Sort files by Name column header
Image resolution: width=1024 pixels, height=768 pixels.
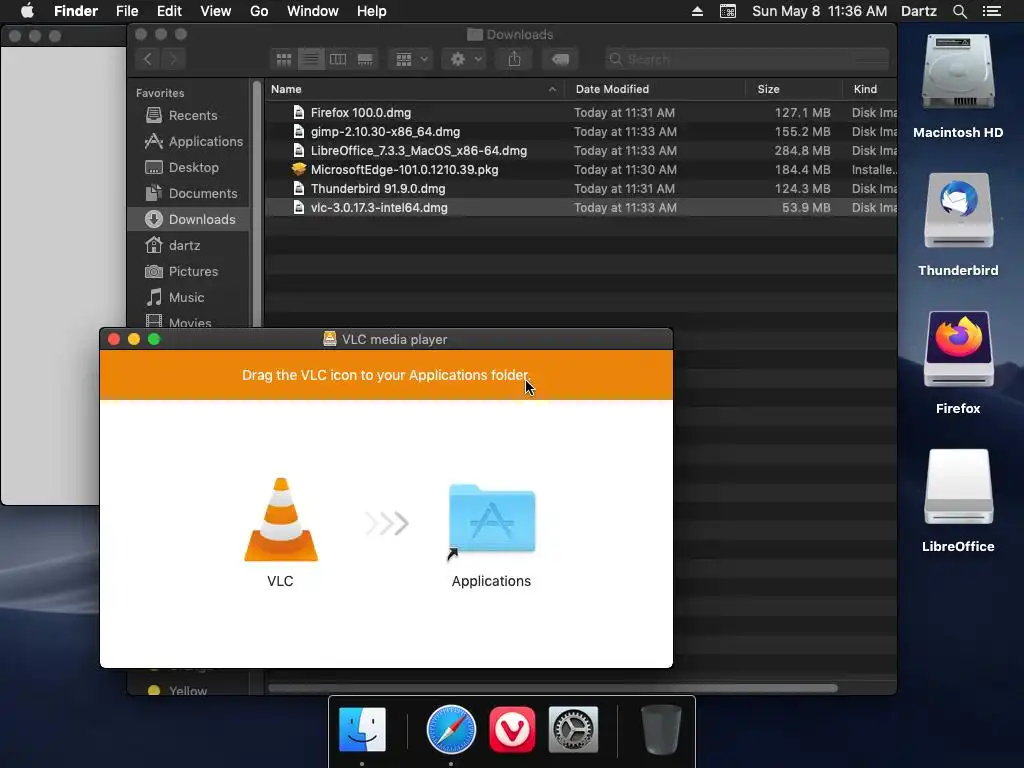(x=415, y=89)
